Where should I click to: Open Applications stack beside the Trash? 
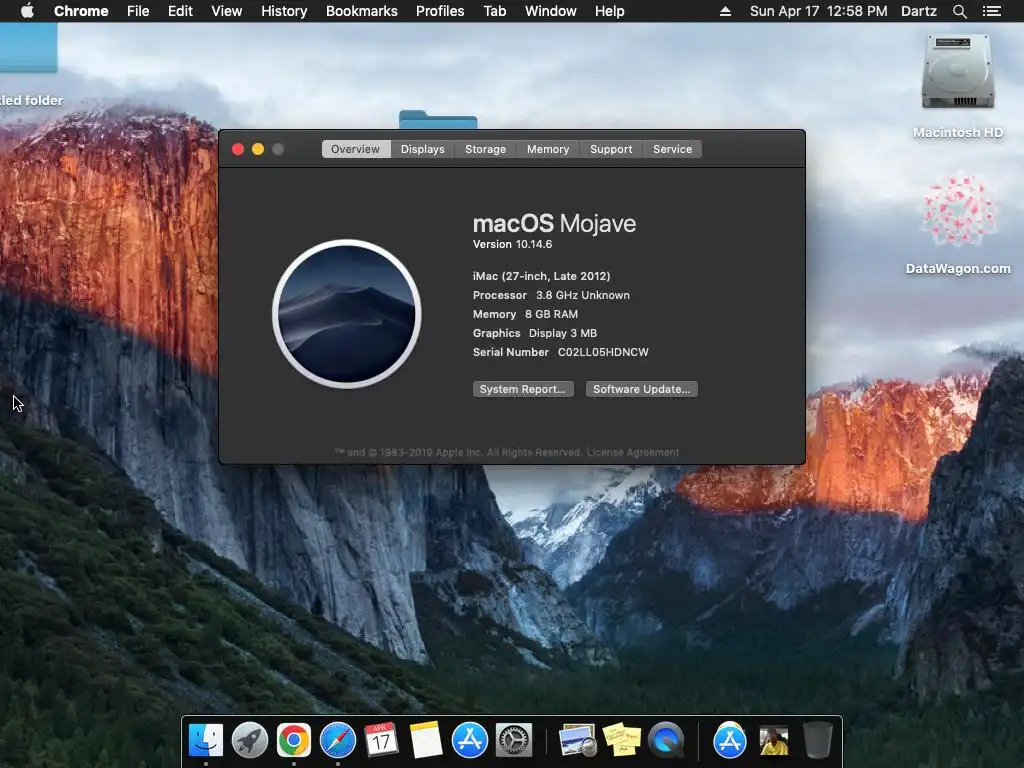tap(729, 741)
